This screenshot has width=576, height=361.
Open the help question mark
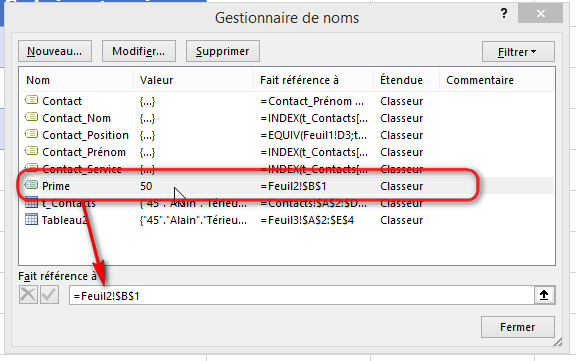click(x=504, y=14)
